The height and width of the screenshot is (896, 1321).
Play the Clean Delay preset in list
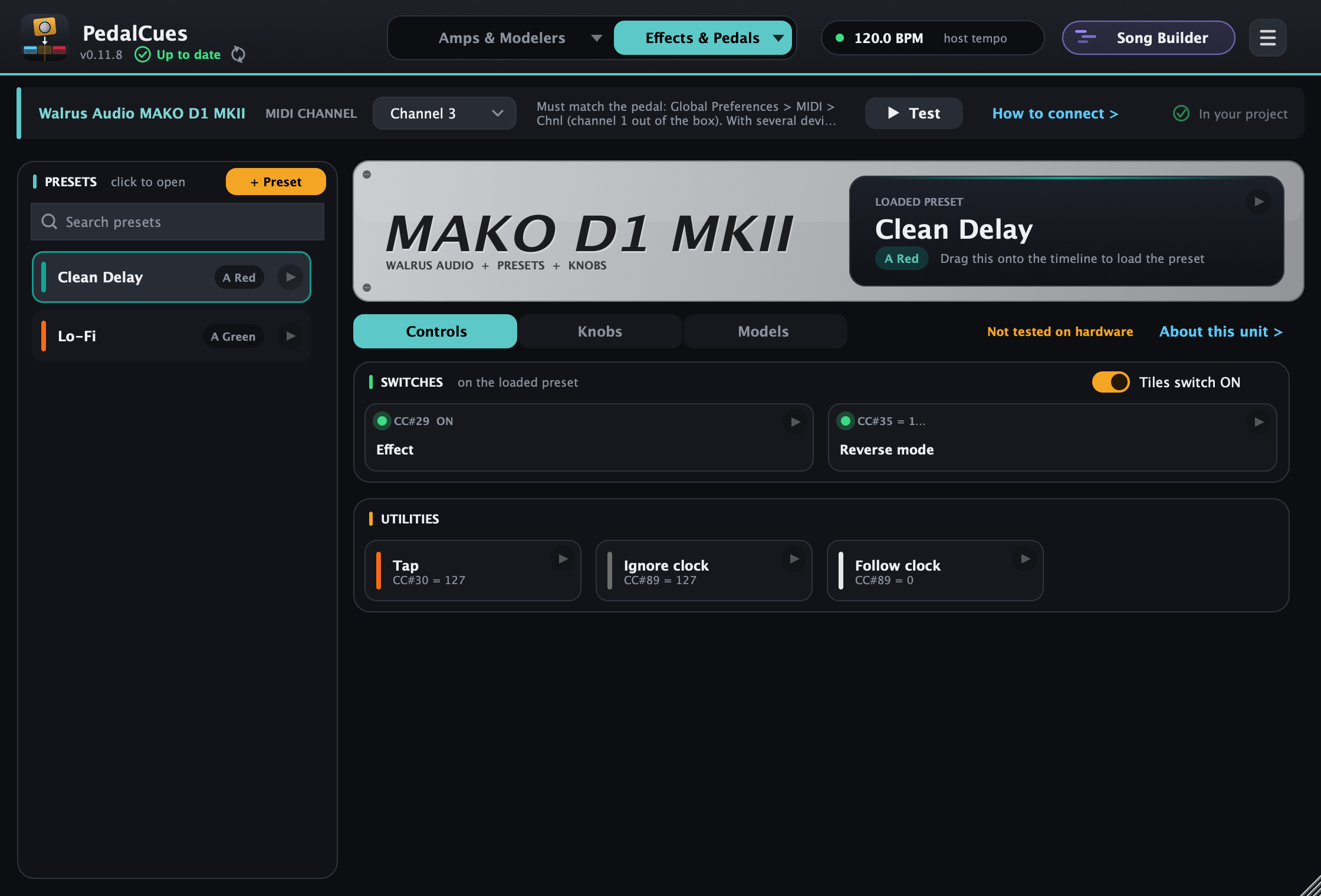290,277
